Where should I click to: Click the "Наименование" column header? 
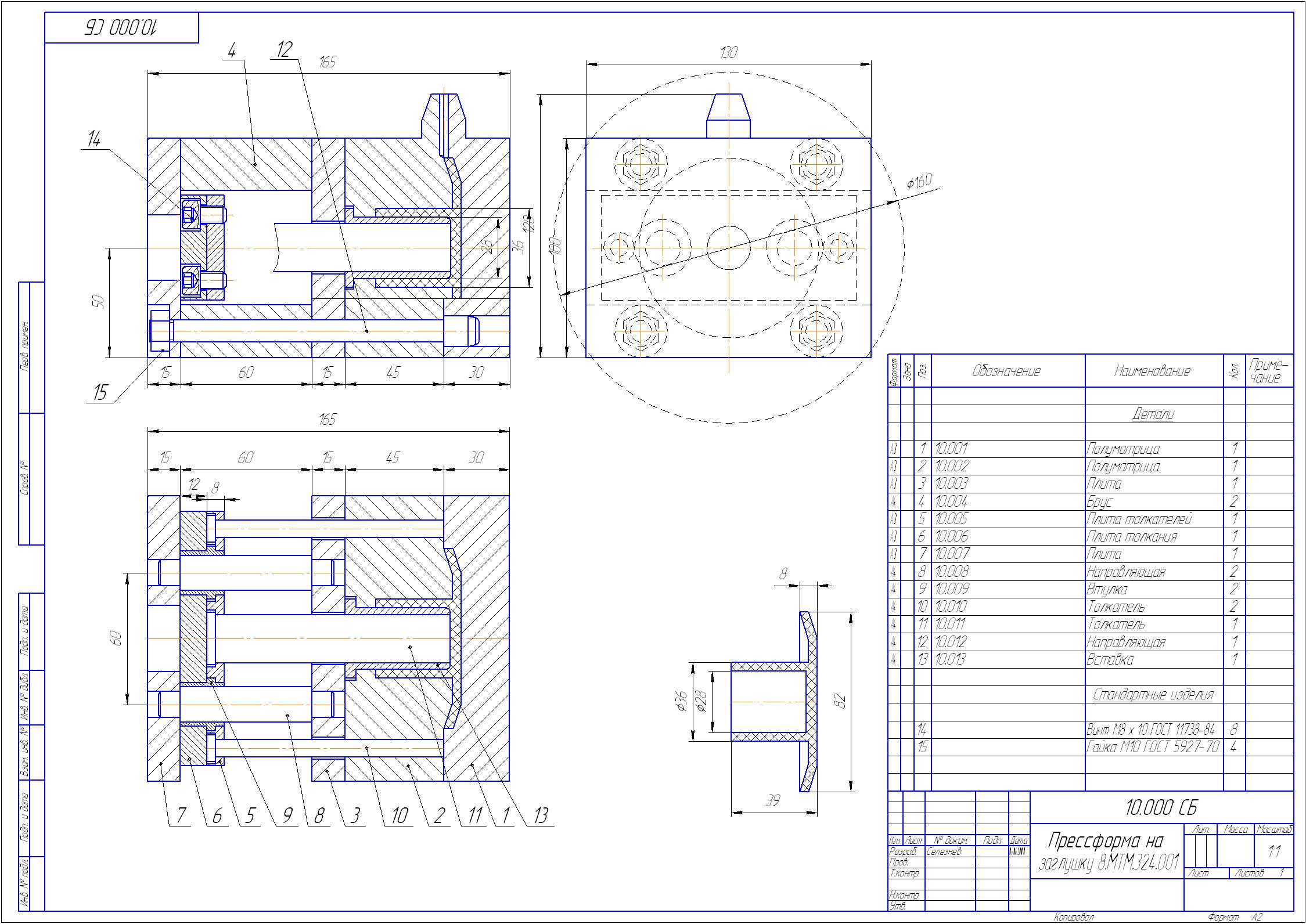(x=1152, y=371)
